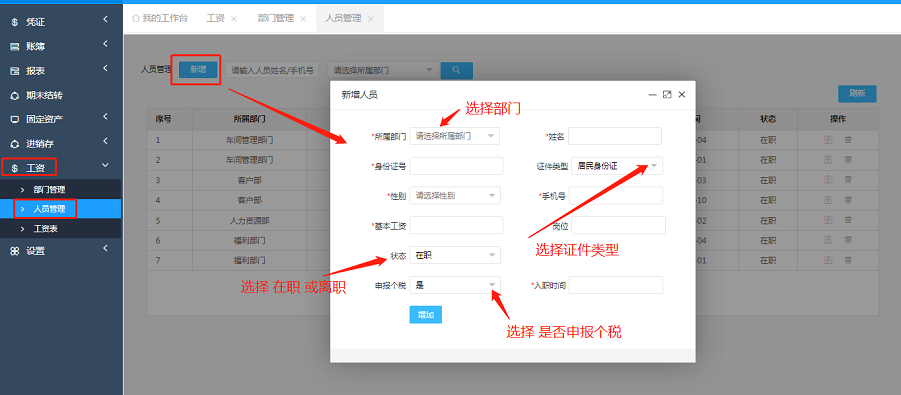Viewport: 901px width, 395px height.
Task: Click the edit icon in row 6
Action: coord(828,240)
